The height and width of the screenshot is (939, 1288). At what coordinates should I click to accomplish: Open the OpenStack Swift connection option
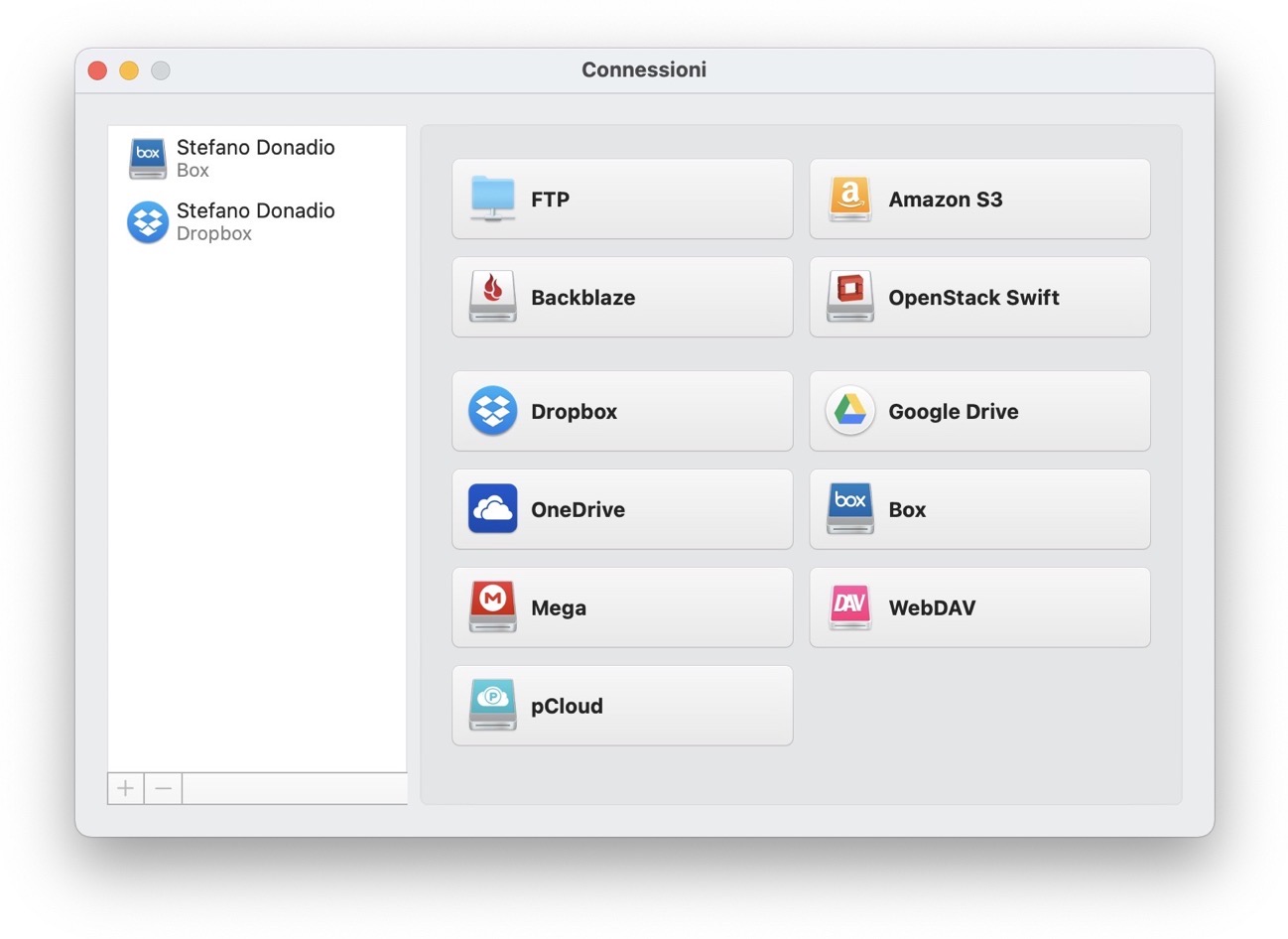tap(979, 297)
